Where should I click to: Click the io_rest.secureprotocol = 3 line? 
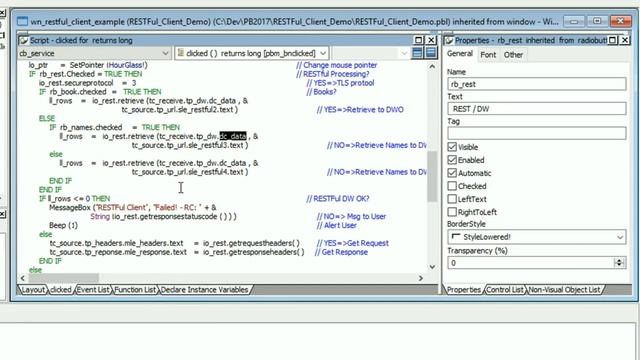point(87,83)
